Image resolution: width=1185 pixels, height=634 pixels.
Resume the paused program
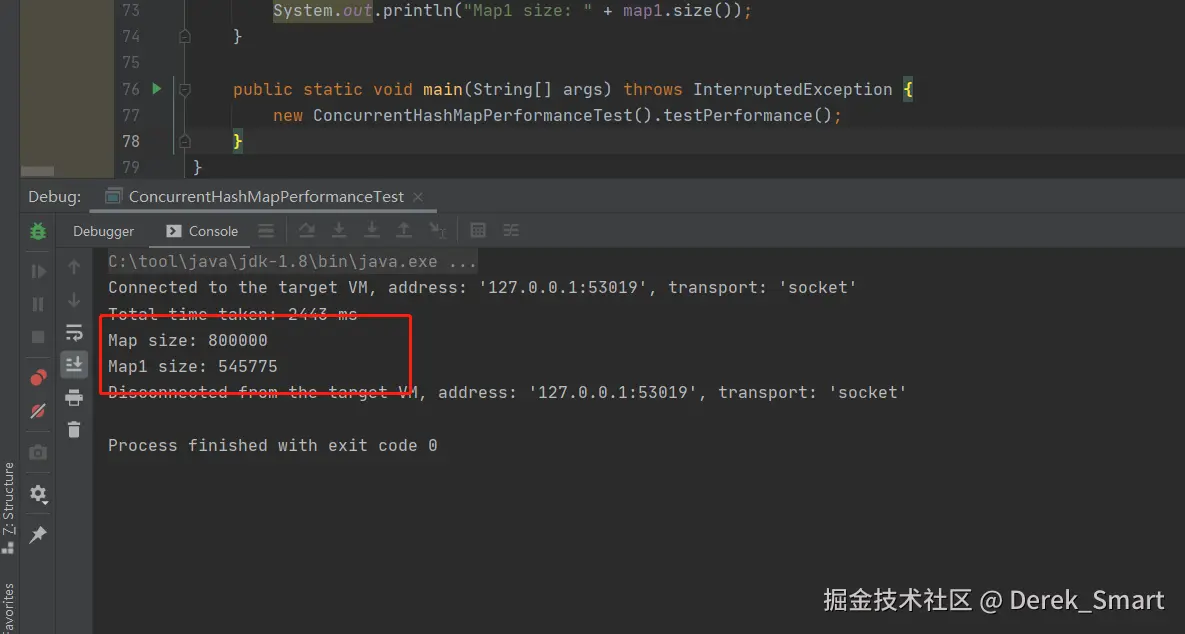click(37, 270)
